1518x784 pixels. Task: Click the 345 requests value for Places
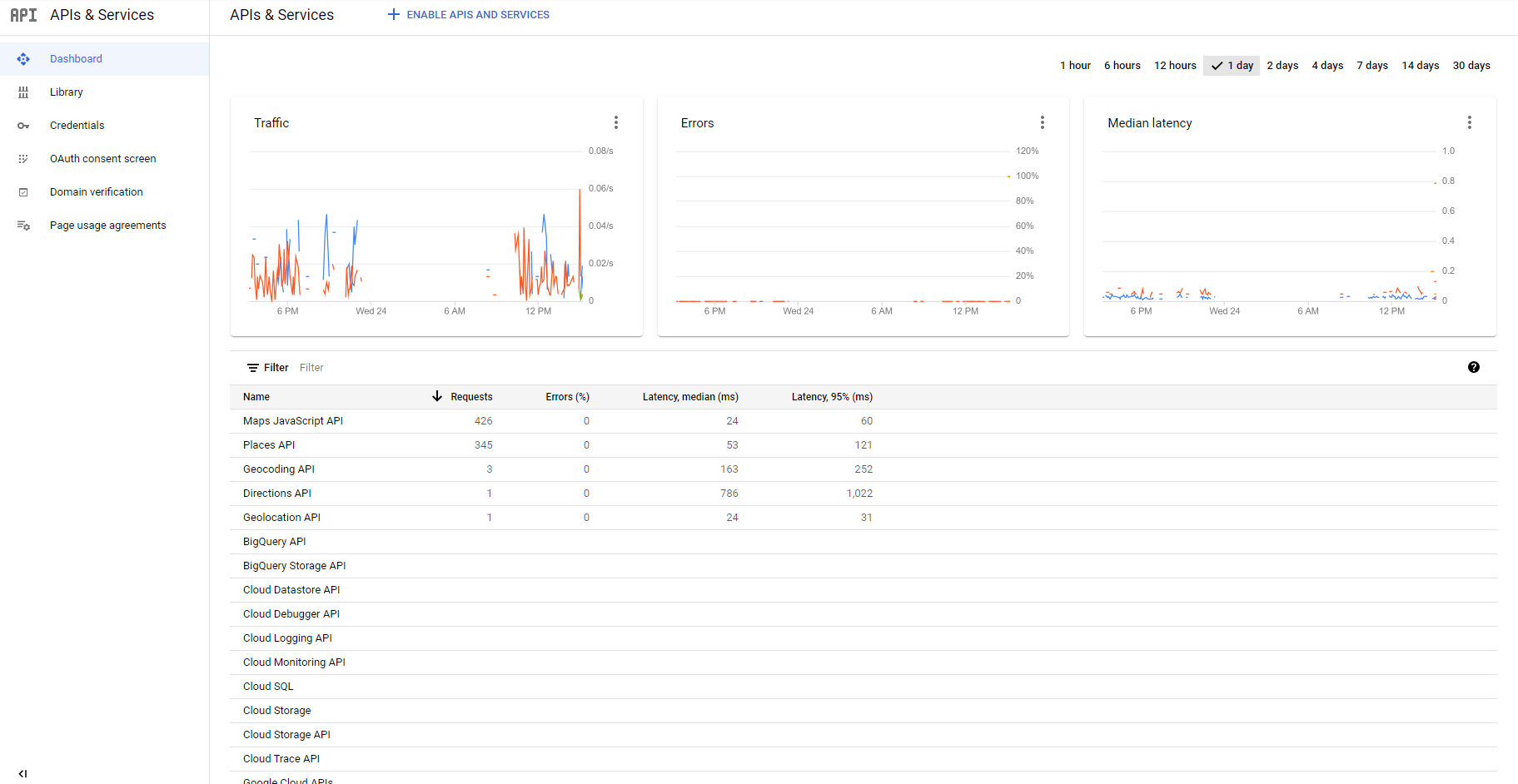[483, 445]
